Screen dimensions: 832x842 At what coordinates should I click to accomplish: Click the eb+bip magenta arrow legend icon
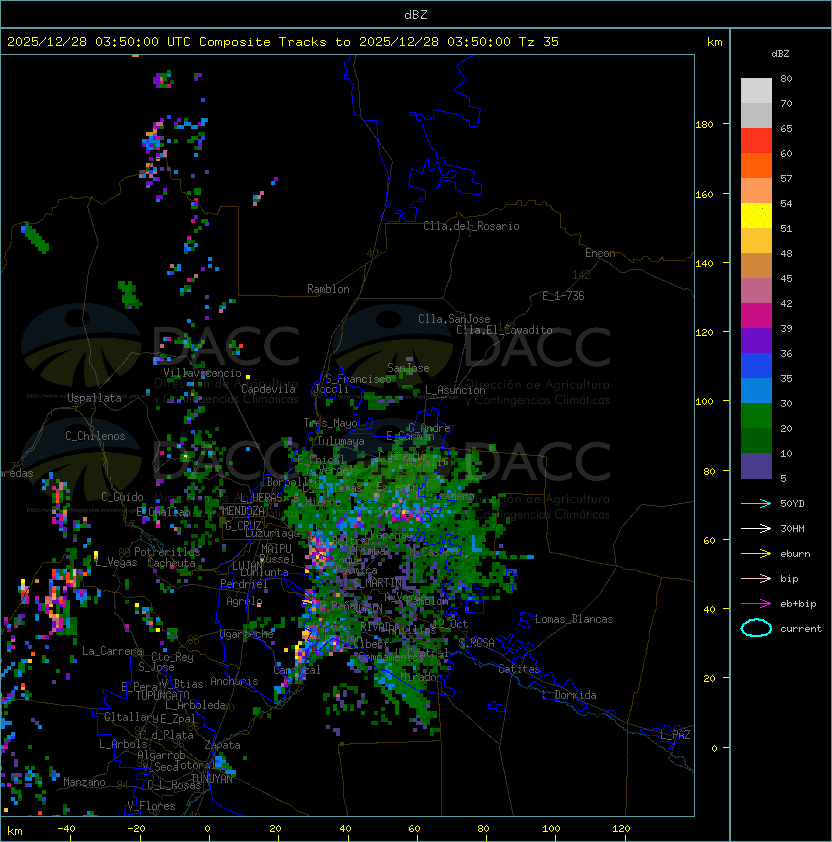tap(756, 604)
